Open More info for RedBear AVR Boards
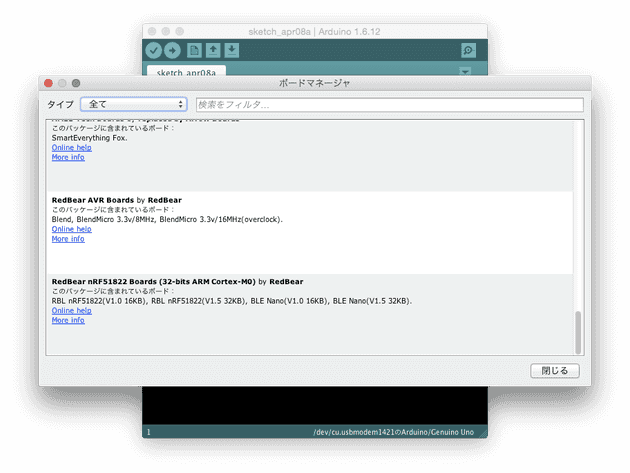Screen dimensions: 630x473 (68, 239)
